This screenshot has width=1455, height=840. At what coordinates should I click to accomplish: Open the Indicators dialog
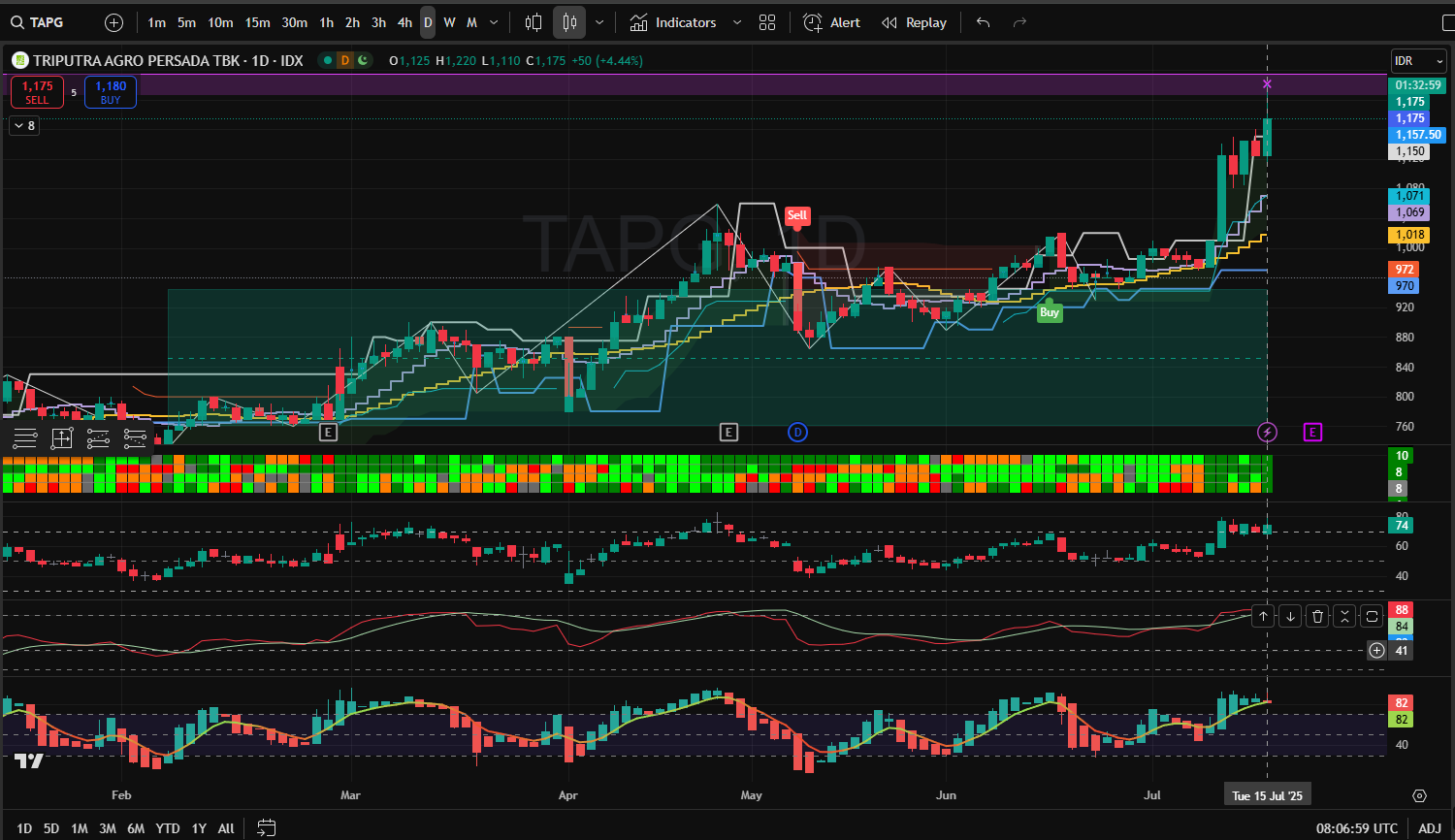pos(673,22)
